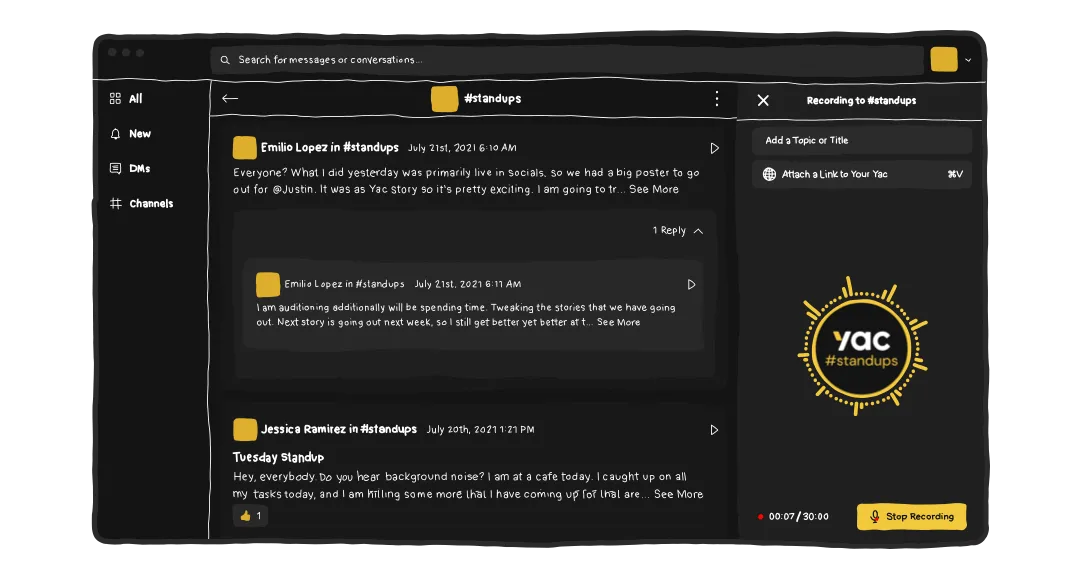Play Emilio Lopez's 6:11 AM reply

tap(691, 284)
